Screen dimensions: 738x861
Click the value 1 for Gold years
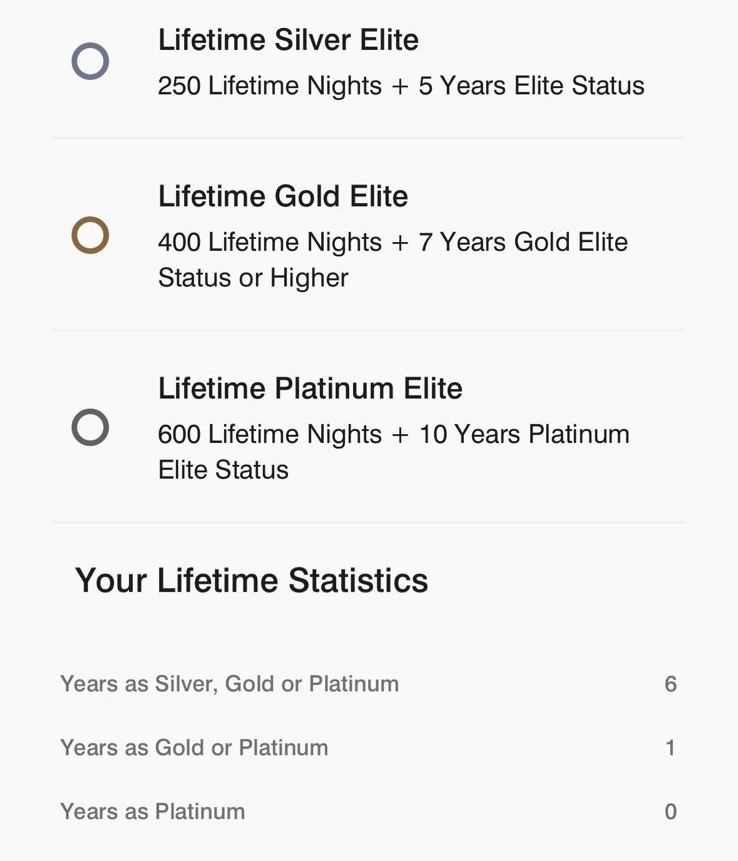(x=670, y=747)
